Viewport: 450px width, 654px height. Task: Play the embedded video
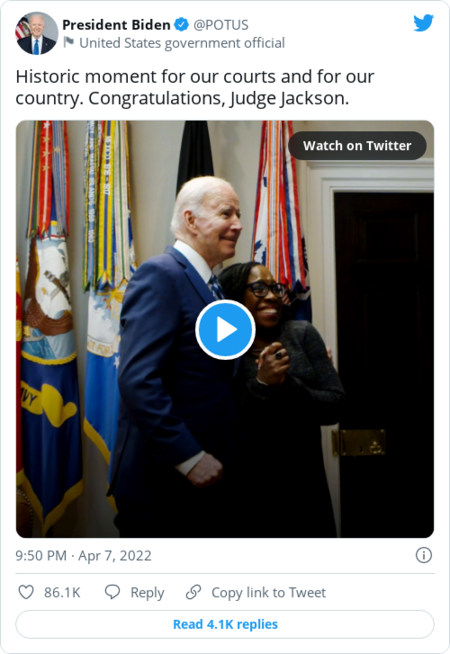[225, 330]
